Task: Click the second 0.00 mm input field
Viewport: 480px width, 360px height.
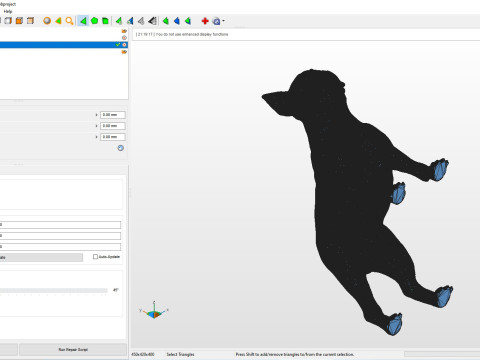Action: [113, 126]
